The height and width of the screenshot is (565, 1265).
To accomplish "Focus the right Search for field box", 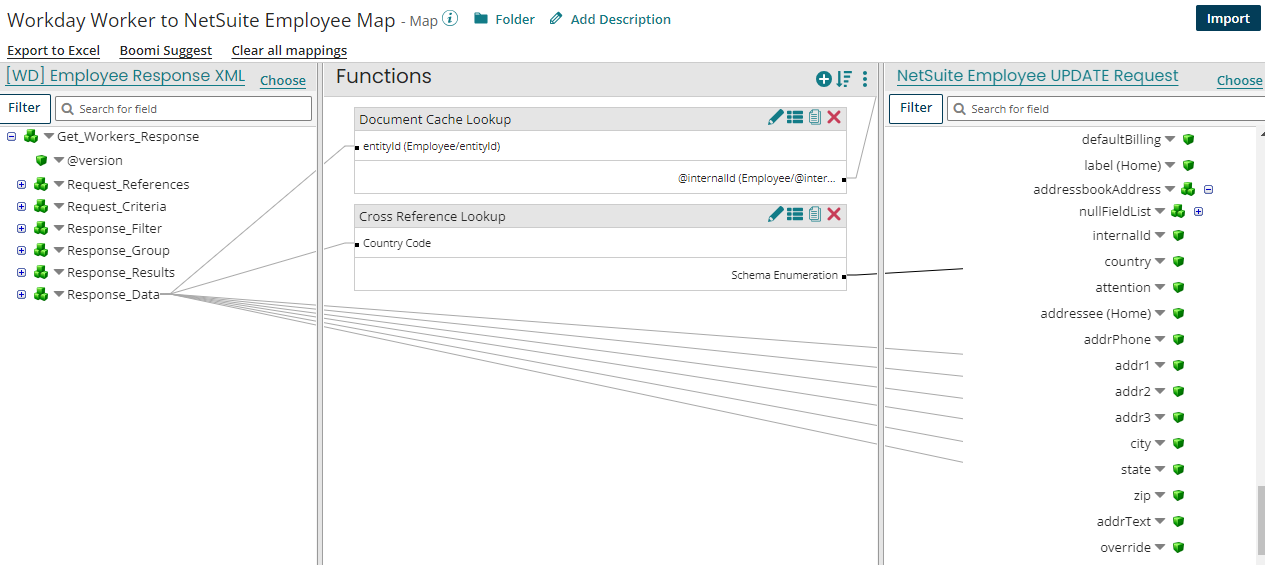I will point(1106,108).
